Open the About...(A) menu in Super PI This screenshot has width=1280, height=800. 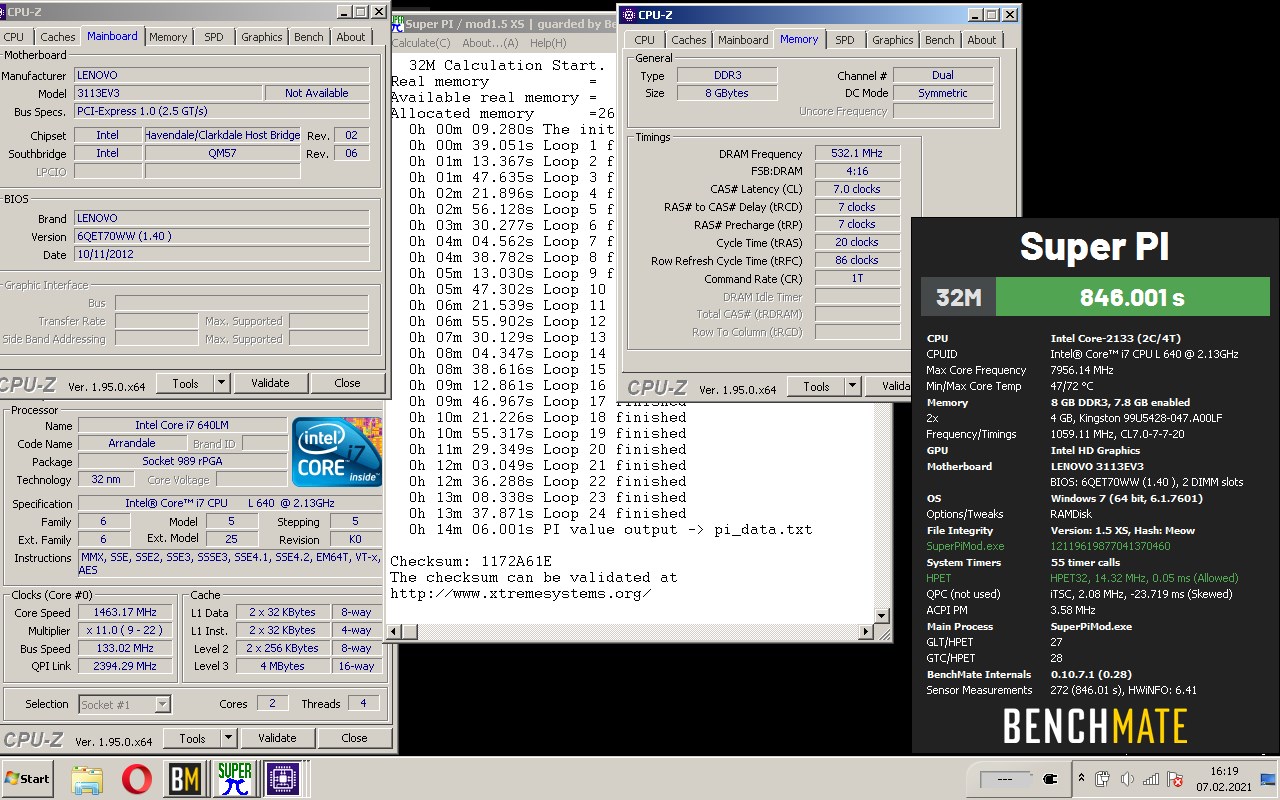pyautogui.click(x=490, y=43)
